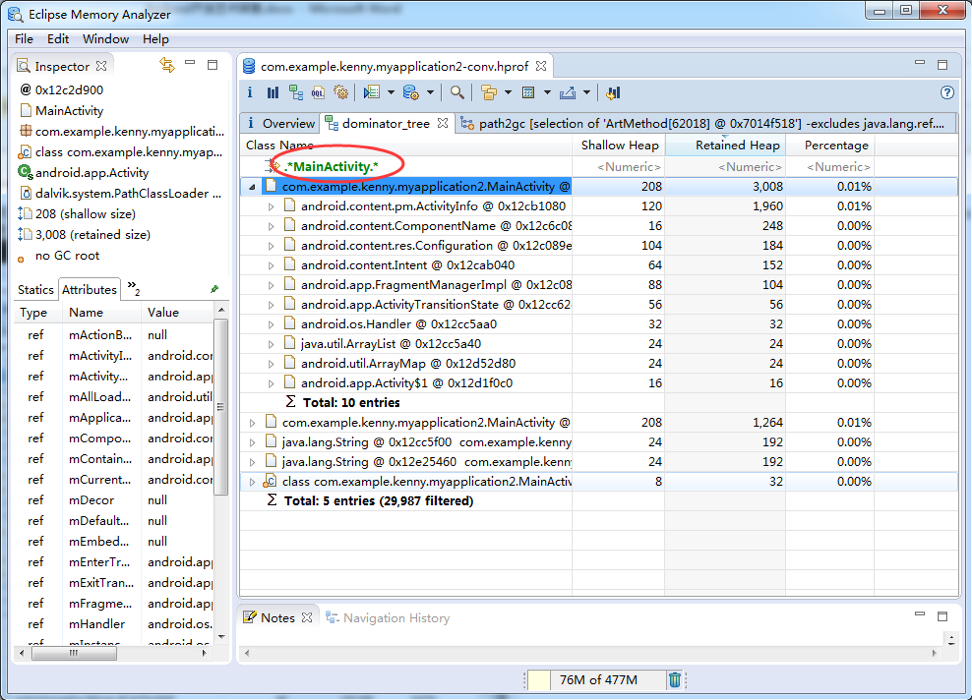
Task: Open the Query Browser database icon
Action: pyautogui.click(x=410, y=93)
